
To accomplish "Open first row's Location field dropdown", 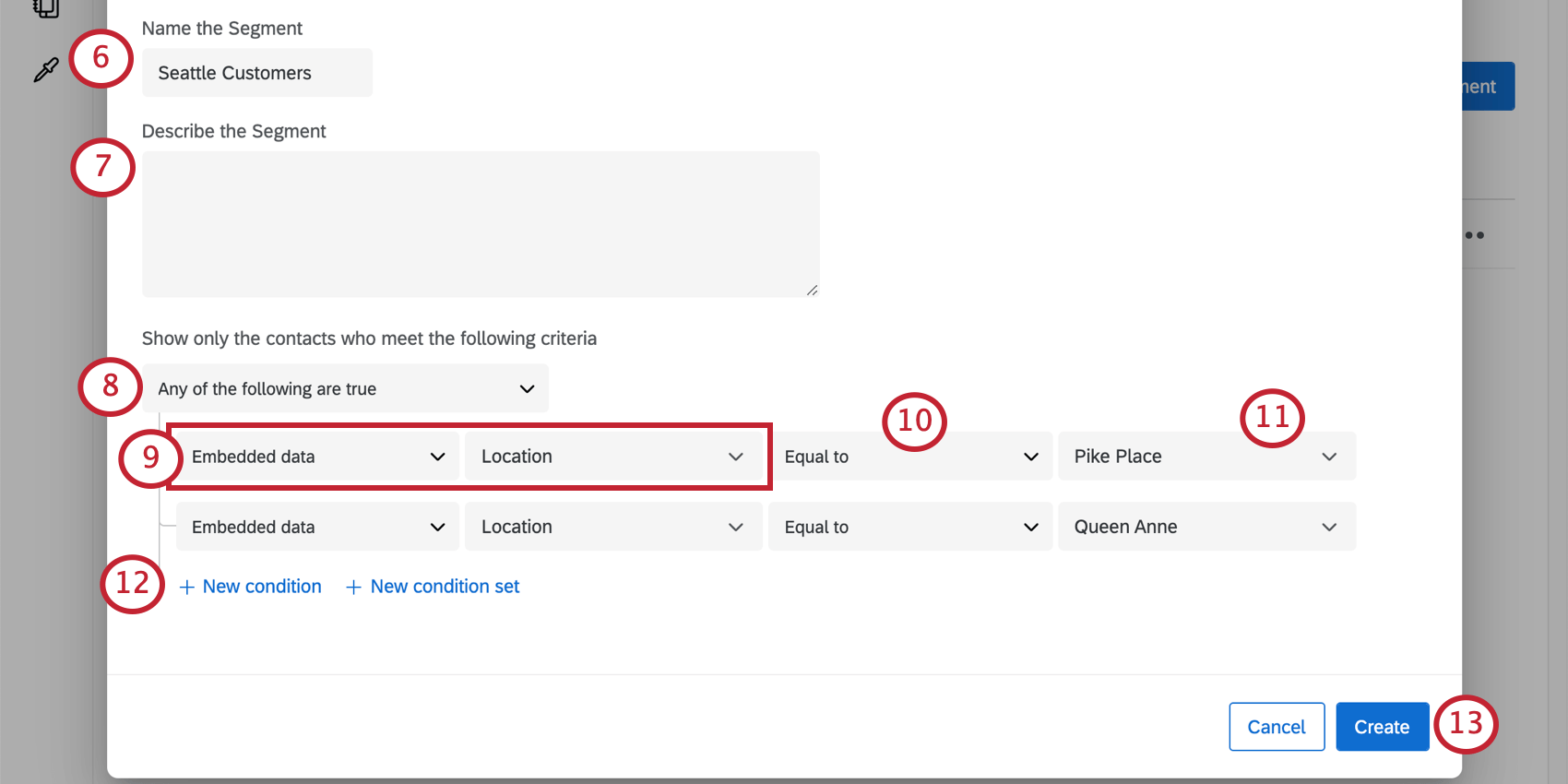I will pyautogui.click(x=612, y=457).
